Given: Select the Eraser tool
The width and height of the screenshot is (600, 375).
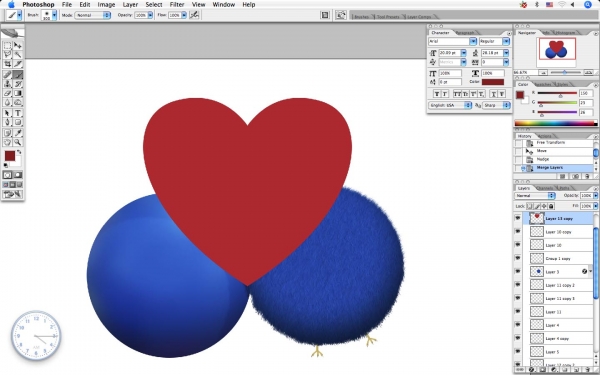Looking at the screenshot, I should [x=7, y=93].
